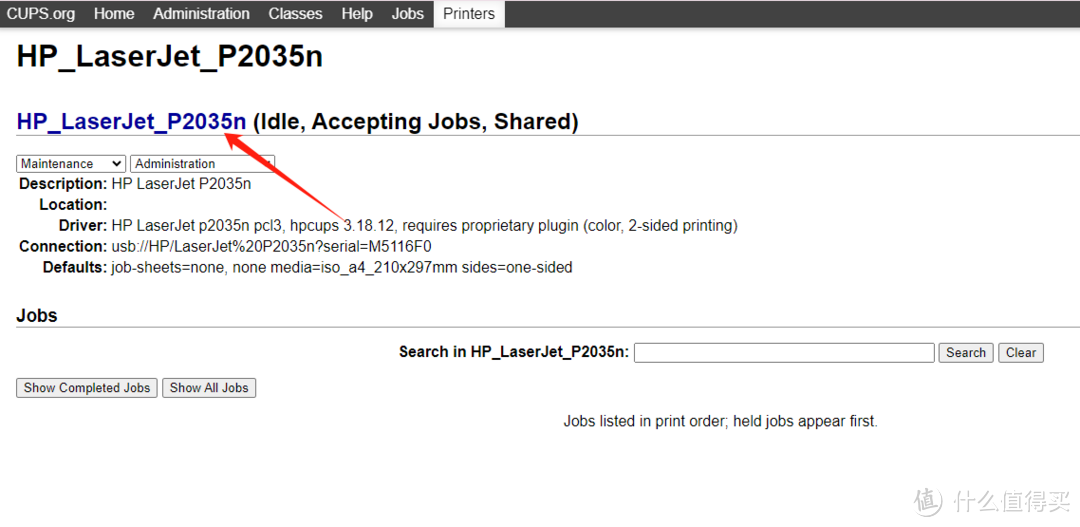
Task: Click the 'Jobs listed in print order' note
Action: click(x=720, y=421)
